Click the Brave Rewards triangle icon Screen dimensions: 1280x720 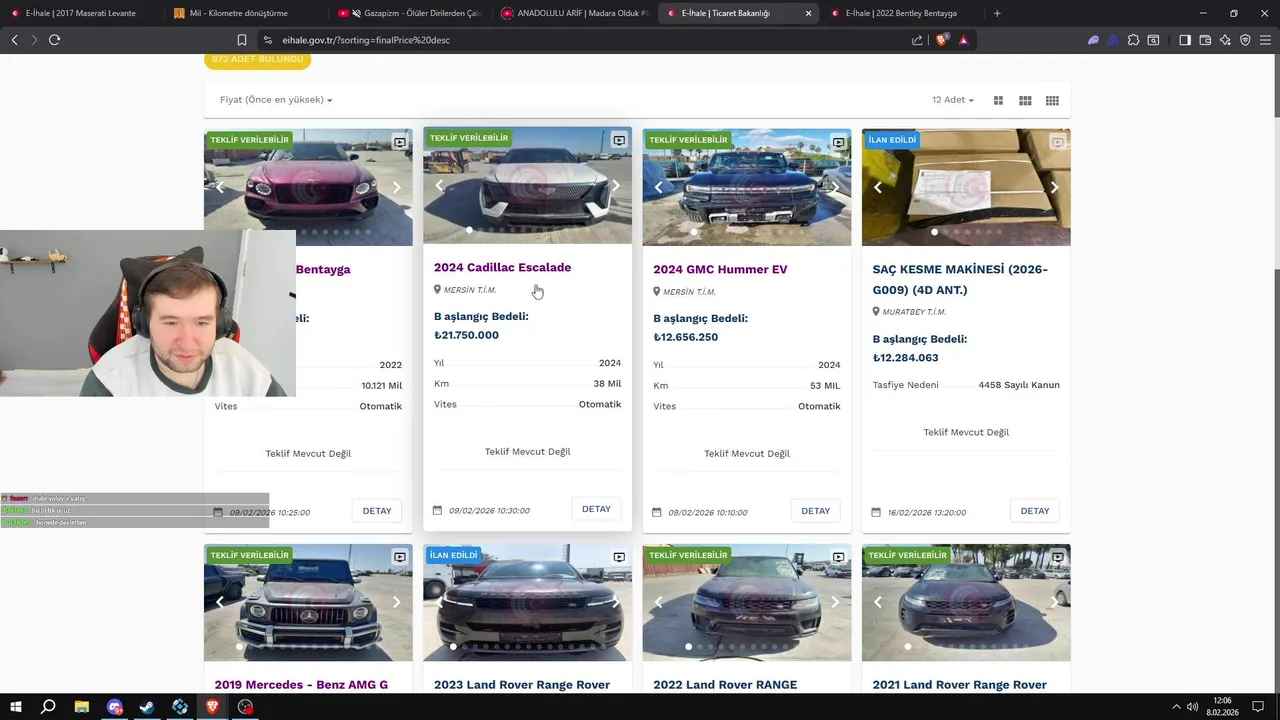(x=963, y=40)
